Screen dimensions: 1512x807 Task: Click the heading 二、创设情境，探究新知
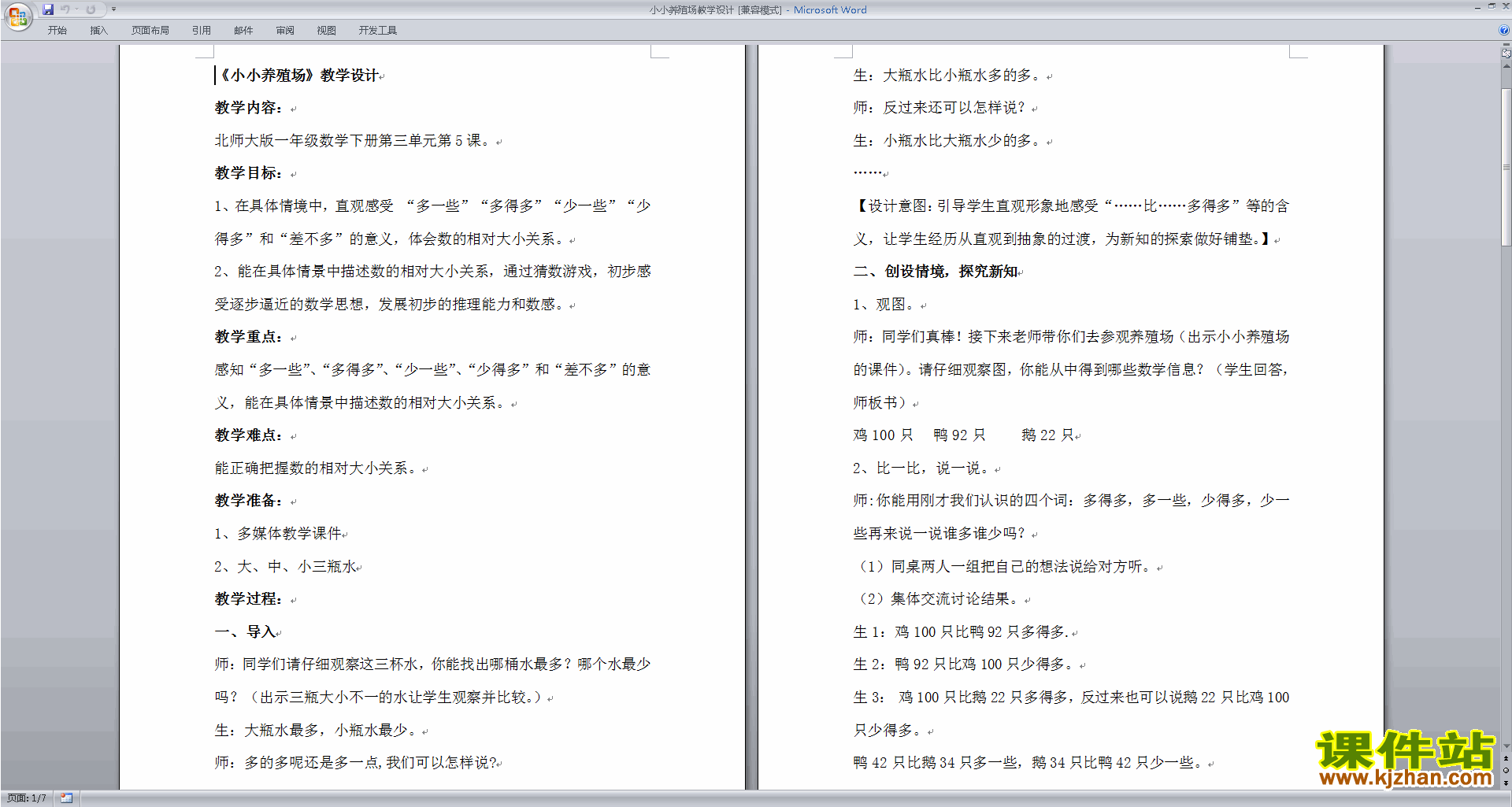click(x=936, y=272)
